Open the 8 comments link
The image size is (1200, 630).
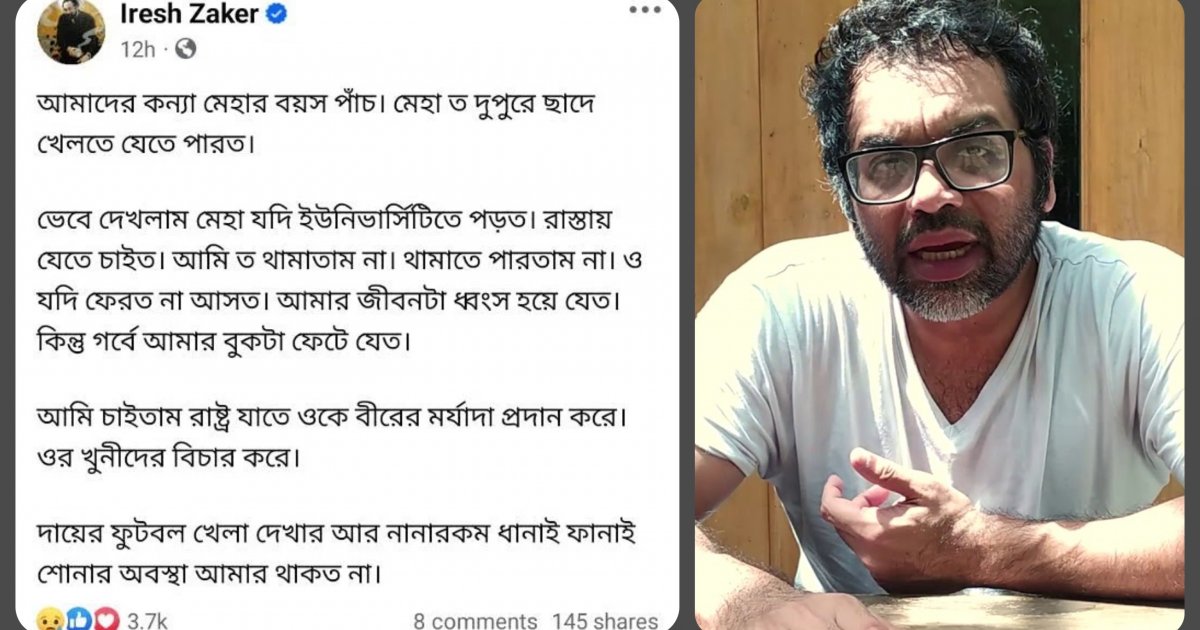click(x=475, y=620)
